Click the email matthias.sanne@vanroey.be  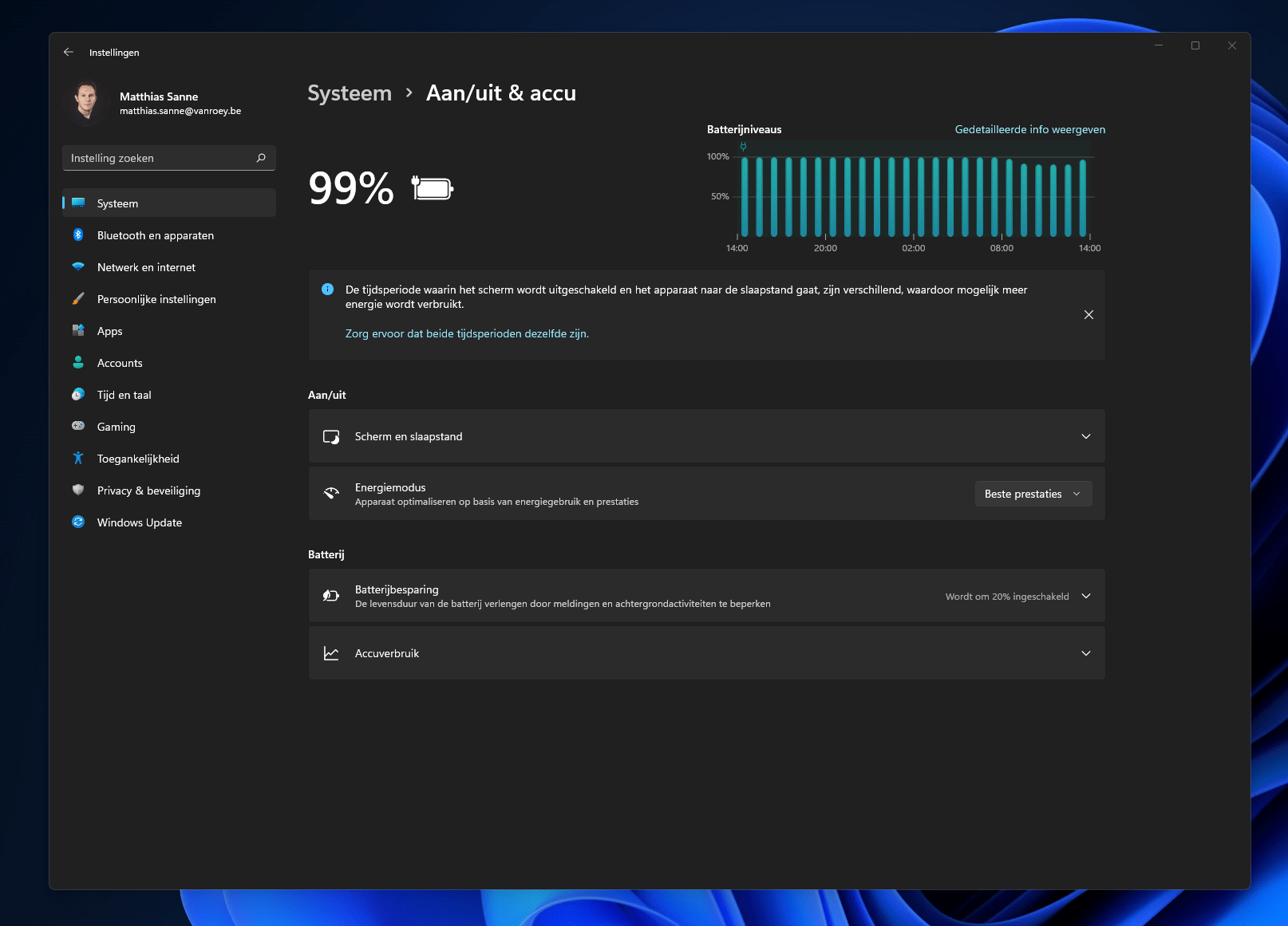(x=180, y=111)
